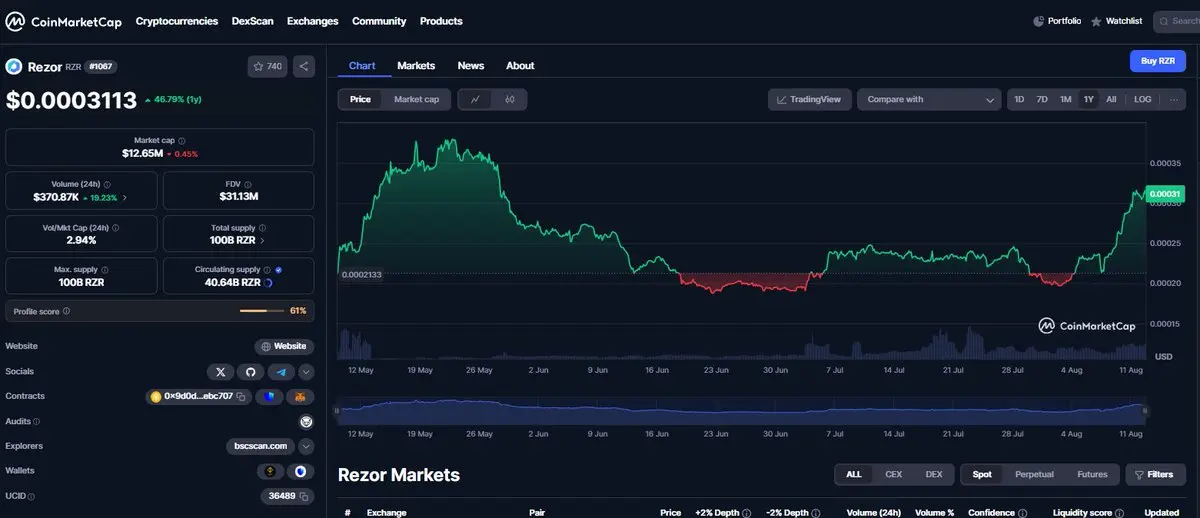Click the +2% Depth info icon
The height and width of the screenshot is (518, 1200).
pos(747,512)
